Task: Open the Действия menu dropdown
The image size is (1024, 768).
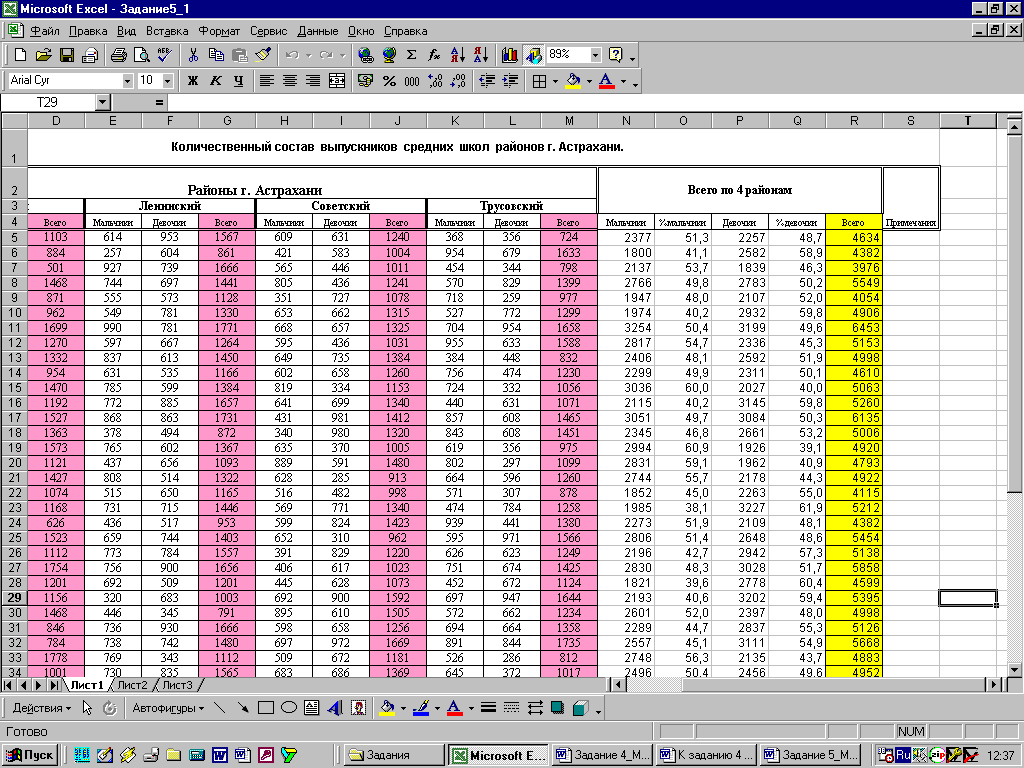Action: click(x=42, y=708)
